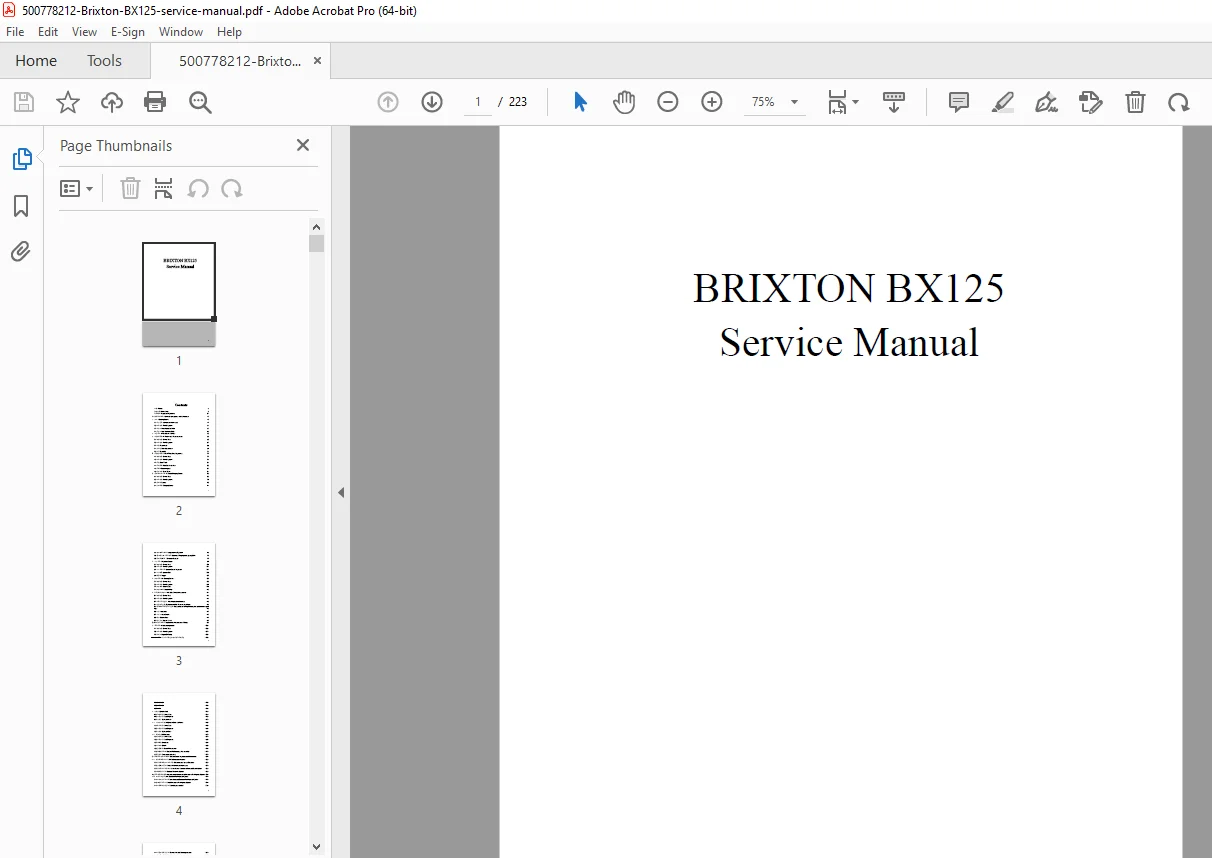The height and width of the screenshot is (858, 1212).
Task: Click the Edit PDF stamp icon
Action: tap(1091, 102)
